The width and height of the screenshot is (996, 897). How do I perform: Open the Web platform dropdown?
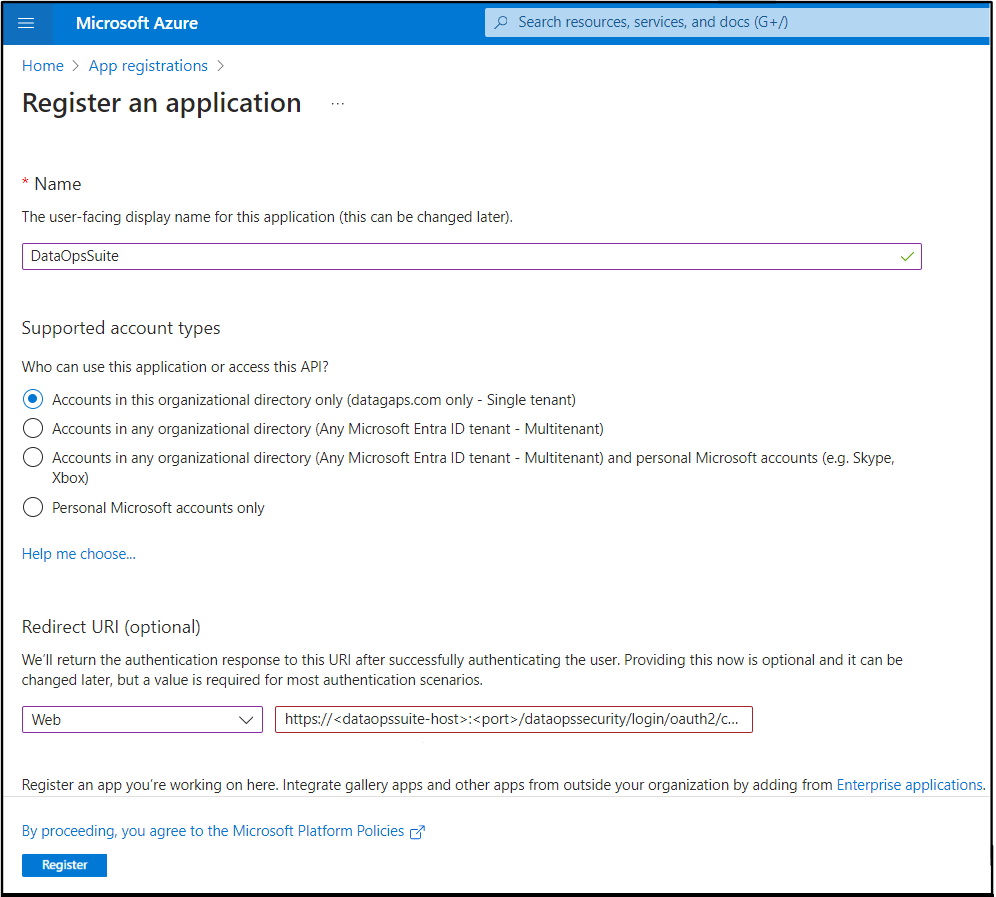142,720
